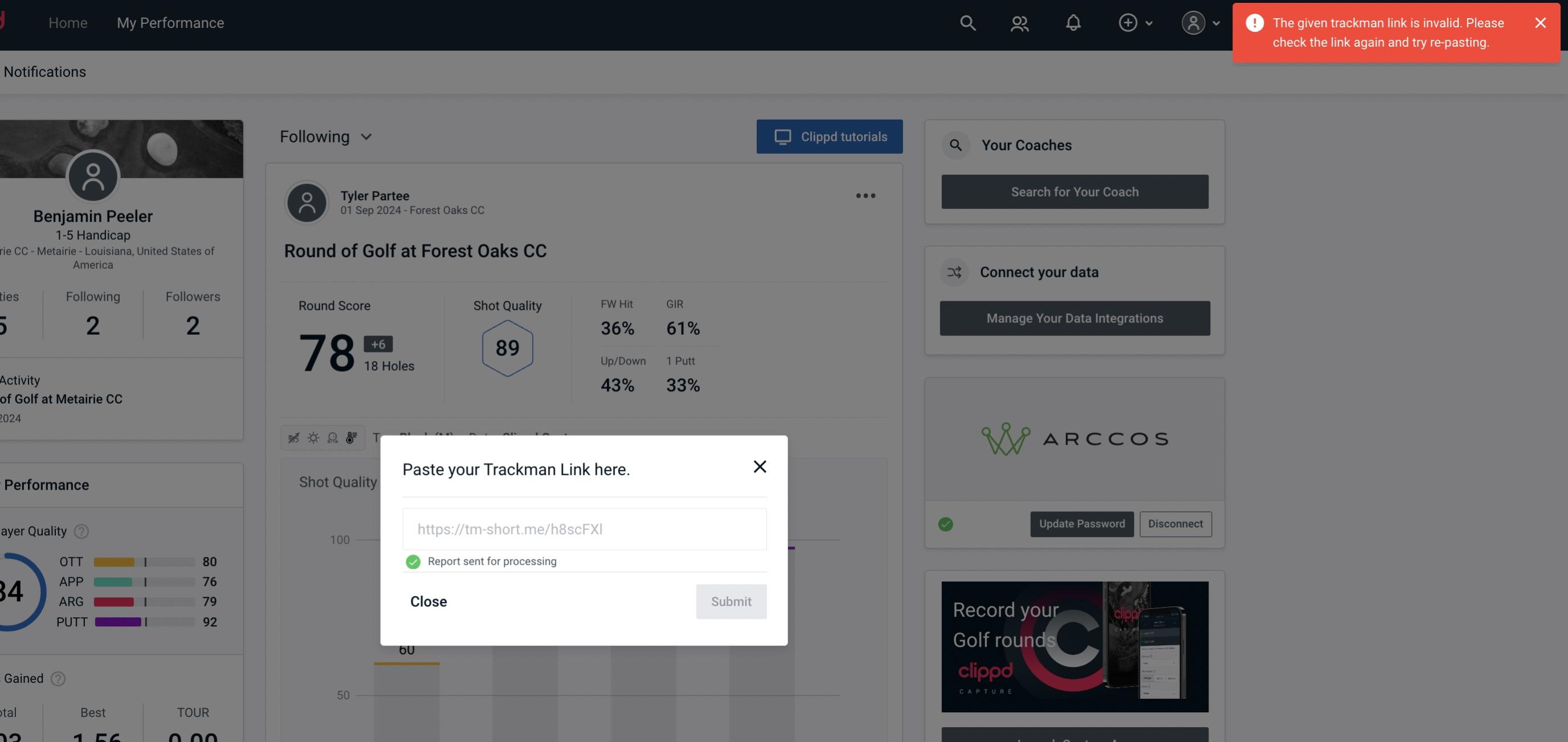Click the Search for Your Coach button

pyautogui.click(x=1075, y=192)
